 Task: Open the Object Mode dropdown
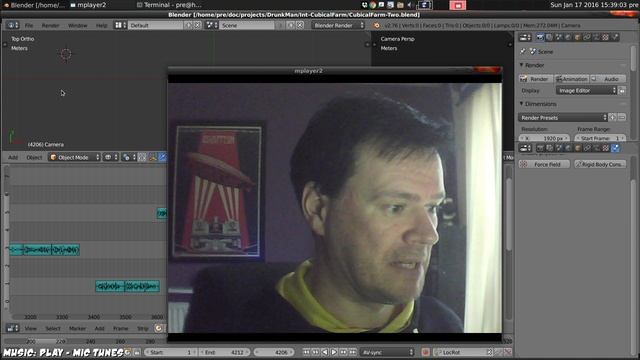[x=74, y=158]
